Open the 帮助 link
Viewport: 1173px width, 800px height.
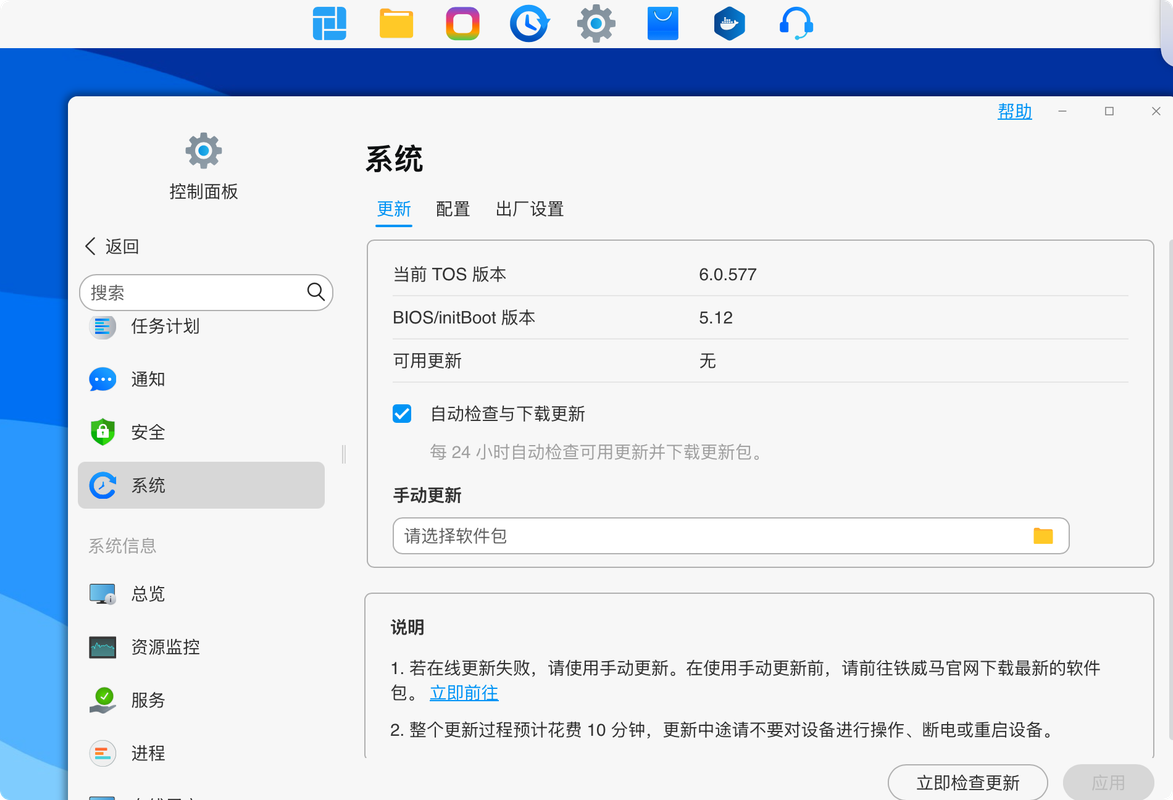coord(1014,112)
